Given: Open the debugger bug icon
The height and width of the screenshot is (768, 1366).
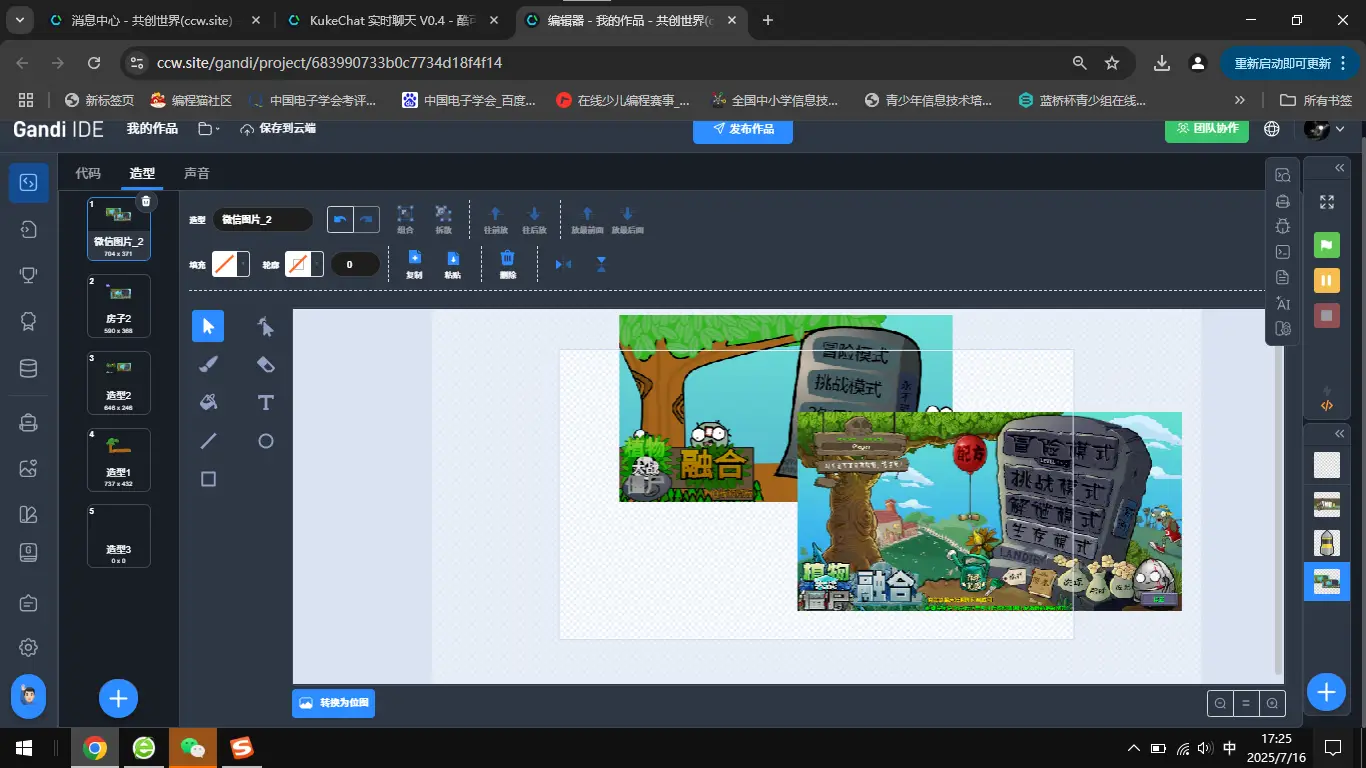Looking at the screenshot, I should tap(1283, 226).
